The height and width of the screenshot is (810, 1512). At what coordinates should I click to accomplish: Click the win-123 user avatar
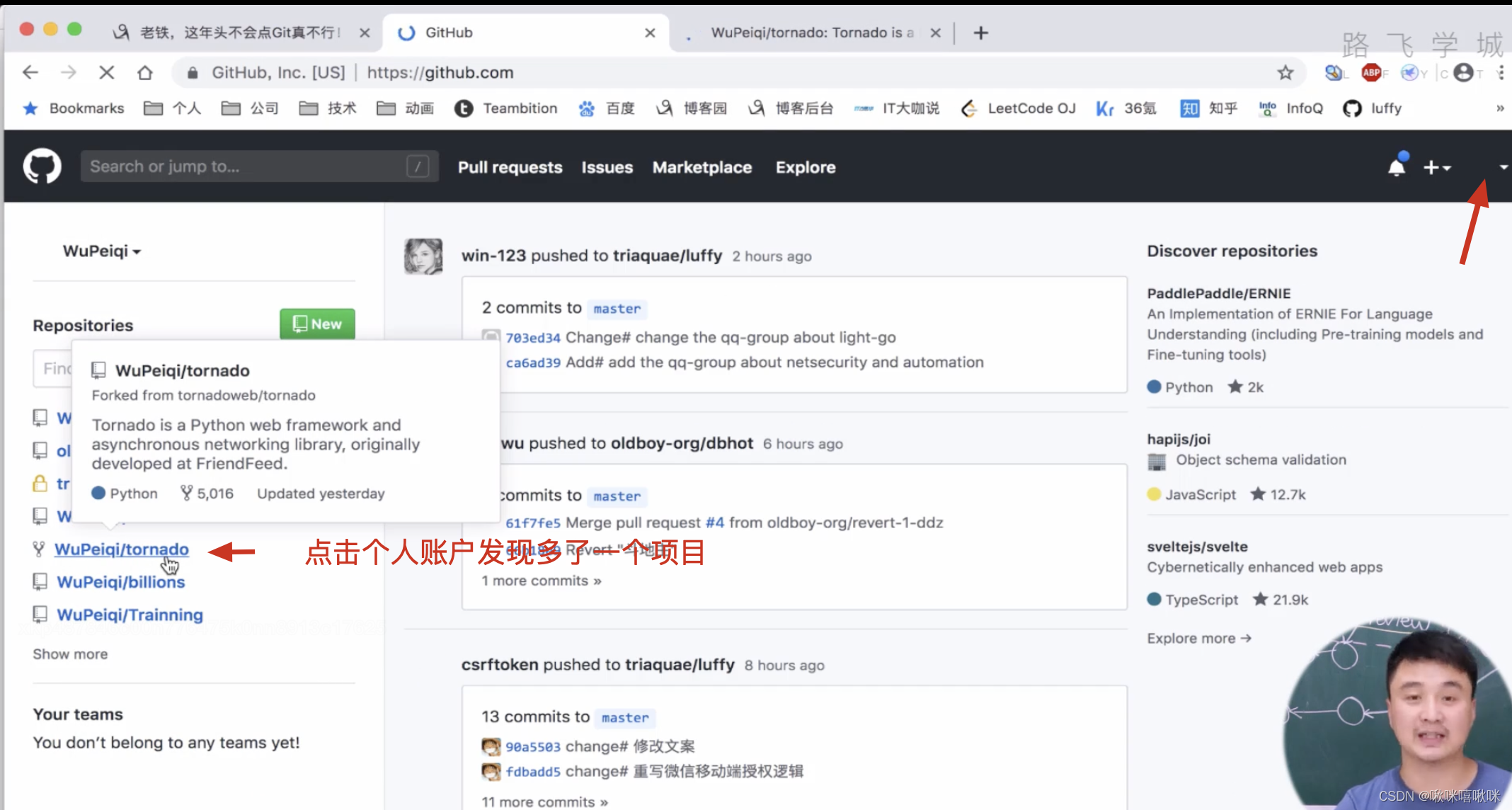point(423,256)
